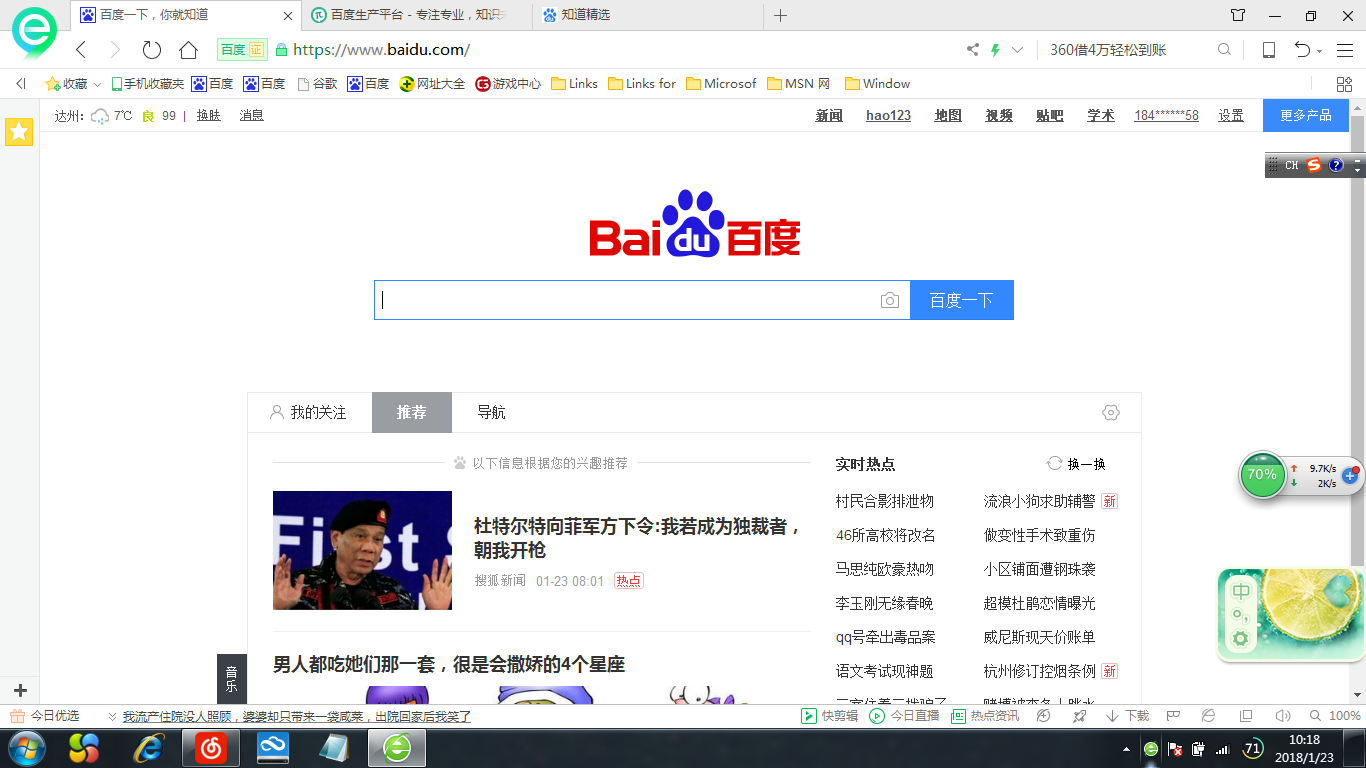
Task: Open the NetEase Cloud Music taskbar icon
Action: point(210,748)
